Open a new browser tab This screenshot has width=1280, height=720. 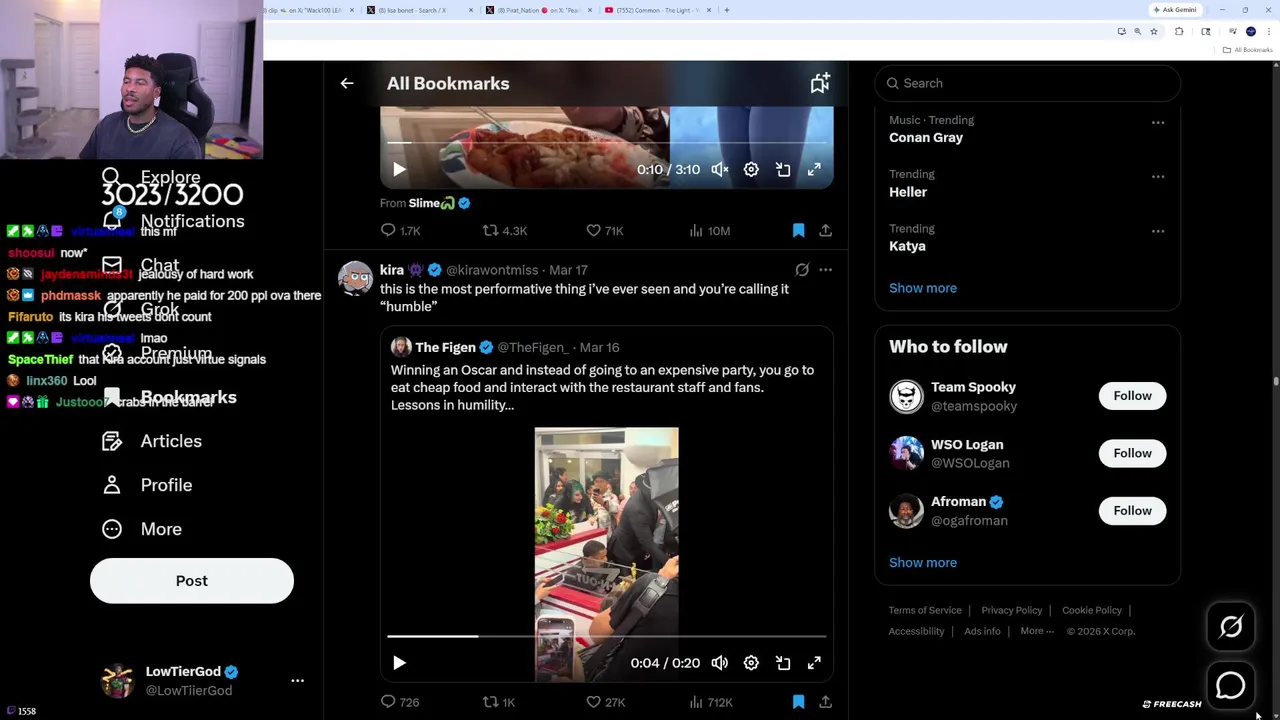(727, 10)
